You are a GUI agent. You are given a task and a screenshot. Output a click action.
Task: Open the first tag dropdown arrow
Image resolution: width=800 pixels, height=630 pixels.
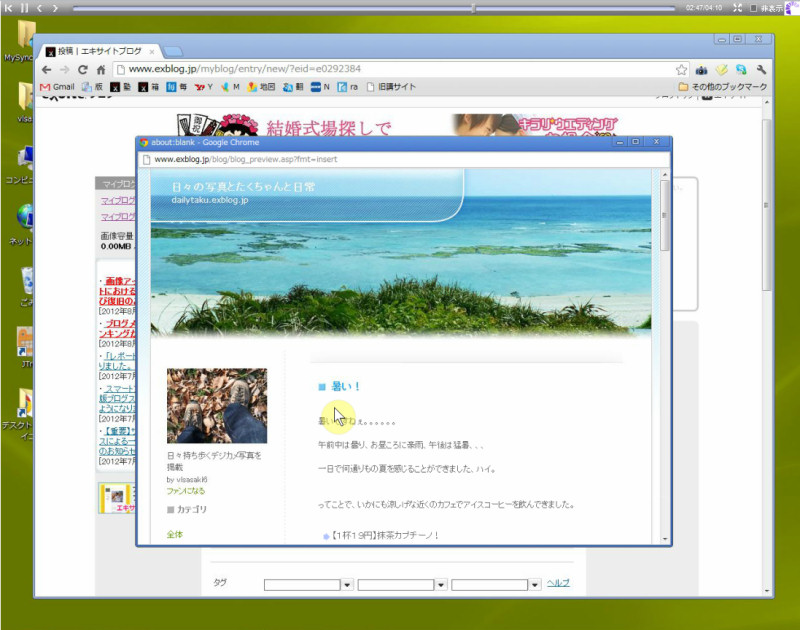click(347, 585)
